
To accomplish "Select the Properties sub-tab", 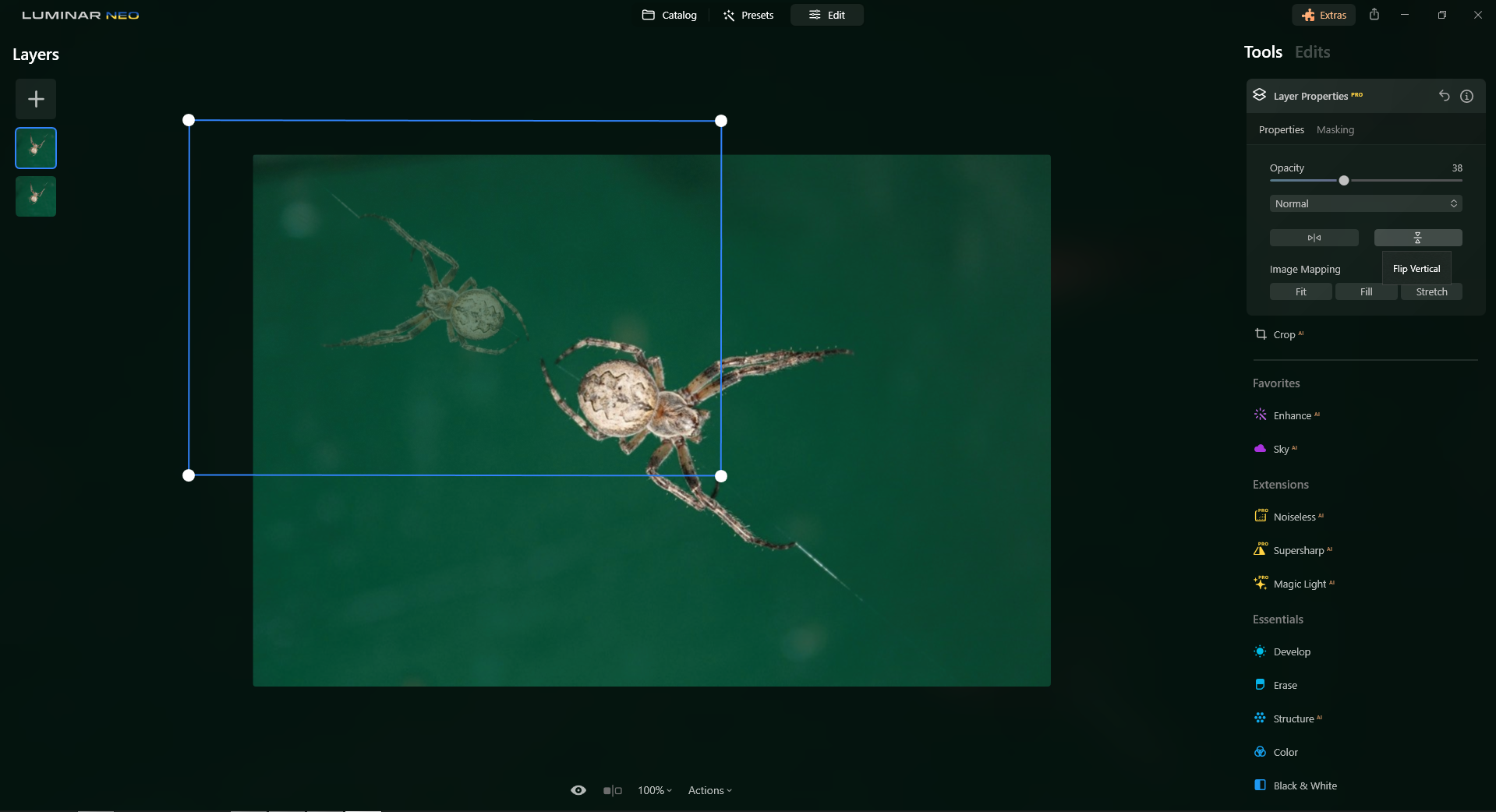I will tap(1282, 129).
